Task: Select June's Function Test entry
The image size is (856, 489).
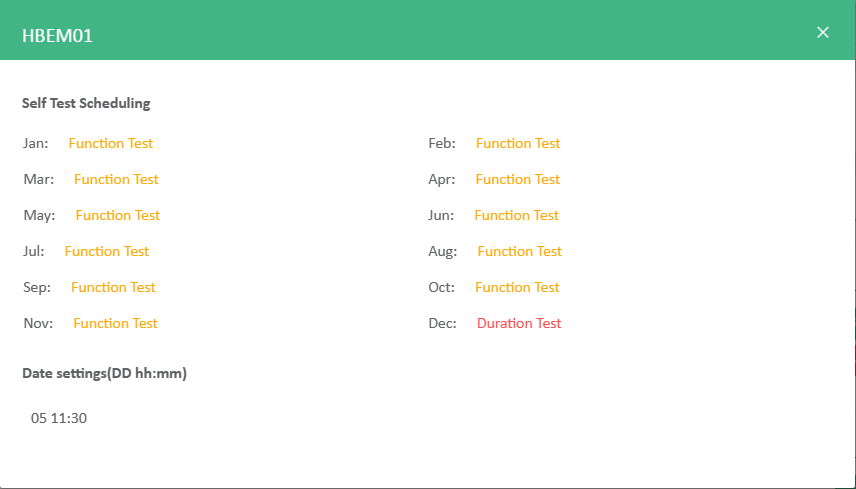Action: [516, 215]
